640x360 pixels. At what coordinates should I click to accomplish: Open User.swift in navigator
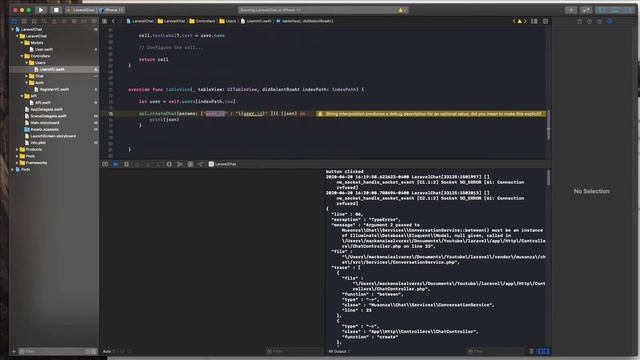tap(44, 49)
